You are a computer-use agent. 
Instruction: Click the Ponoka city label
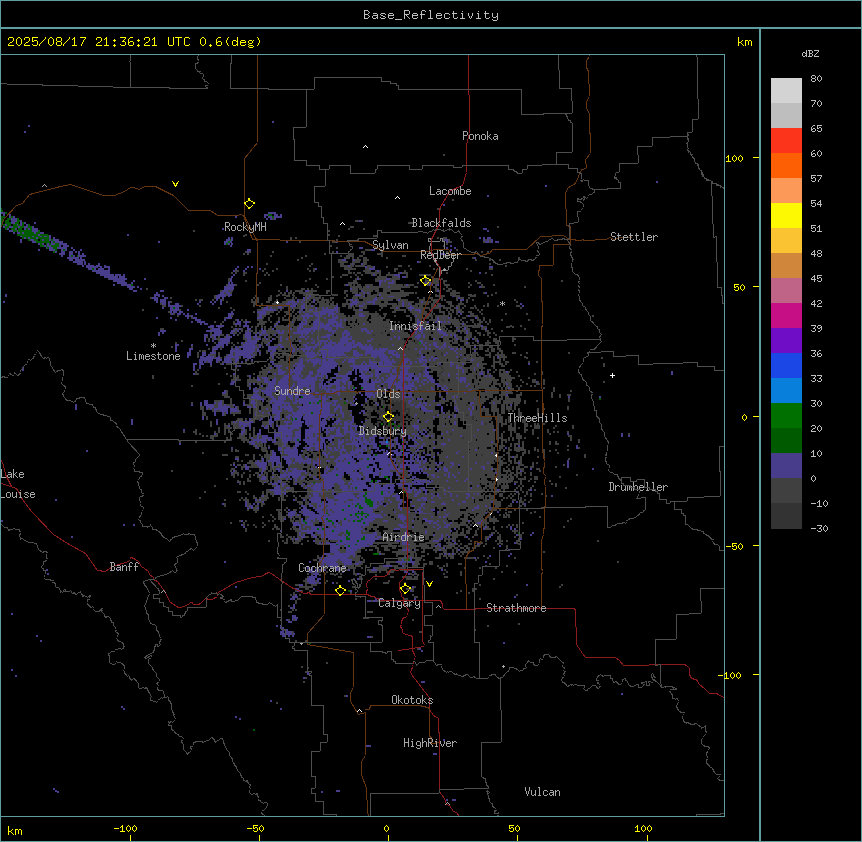(480, 136)
